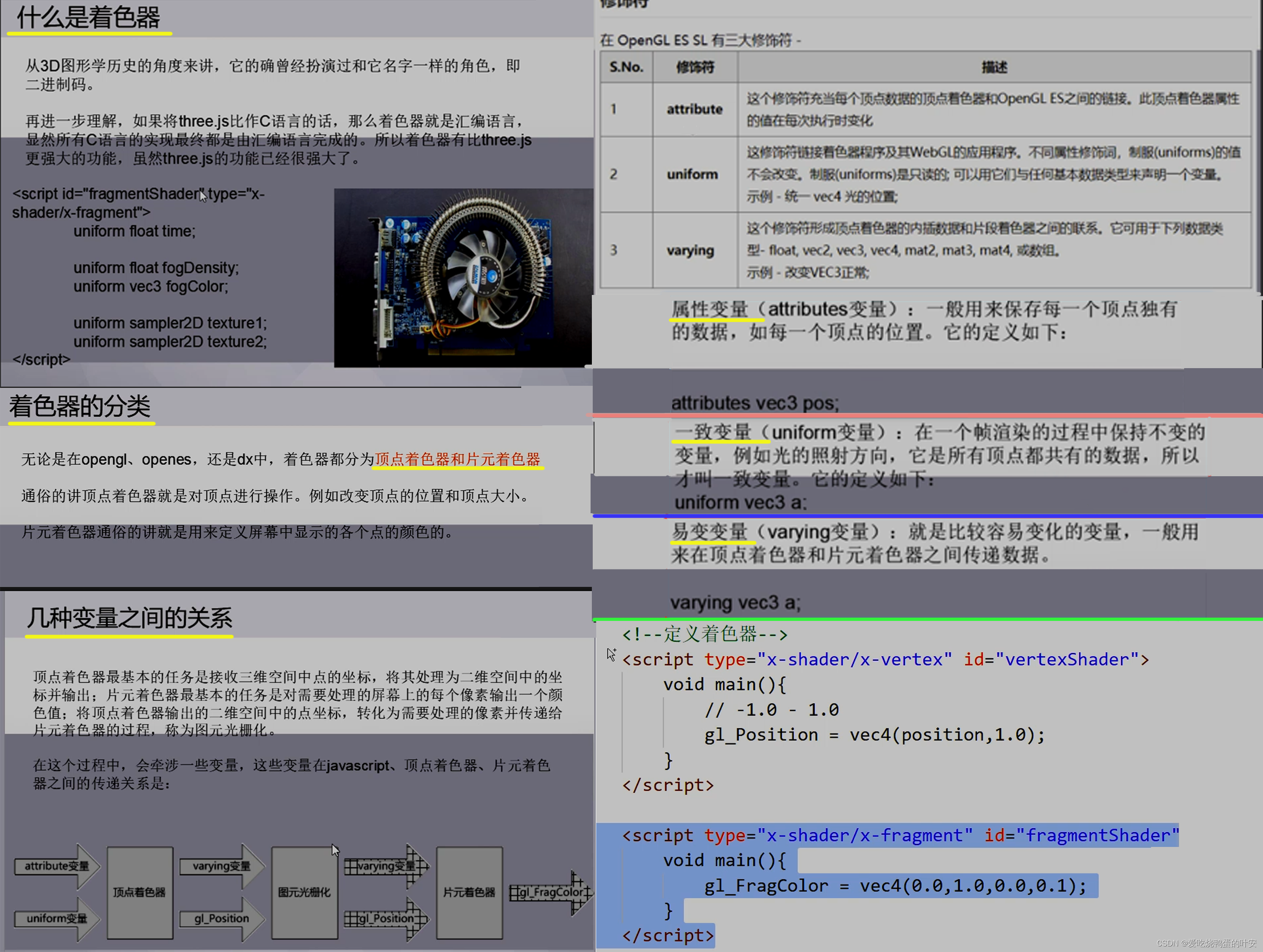Click the line 'varying vec3 a;'
1263x952 pixels.
pos(735,602)
